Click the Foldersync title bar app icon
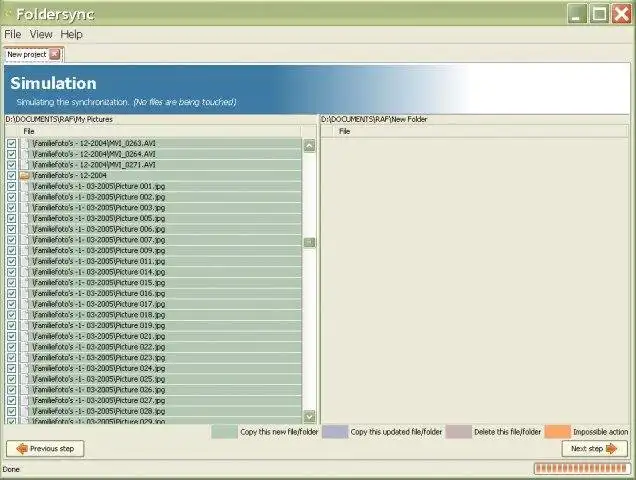The width and height of the screenshot is (636, 480). point(8,13)
